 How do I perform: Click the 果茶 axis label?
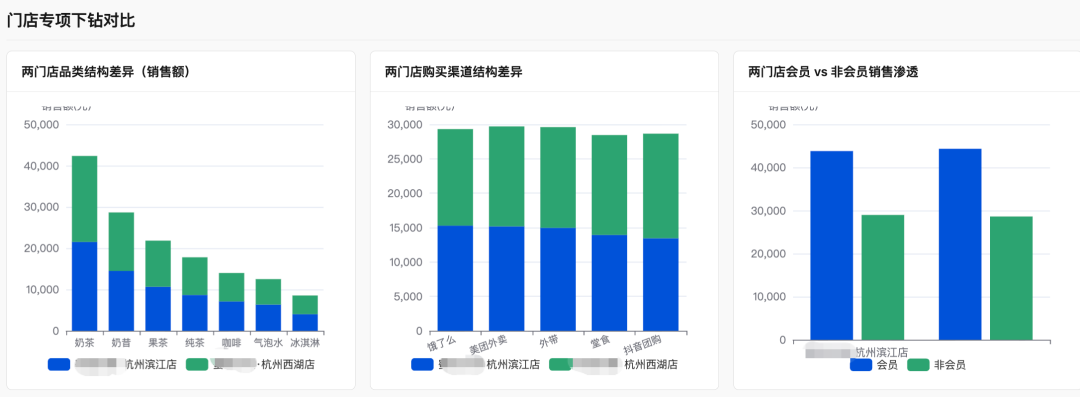[x=158, y=342]
